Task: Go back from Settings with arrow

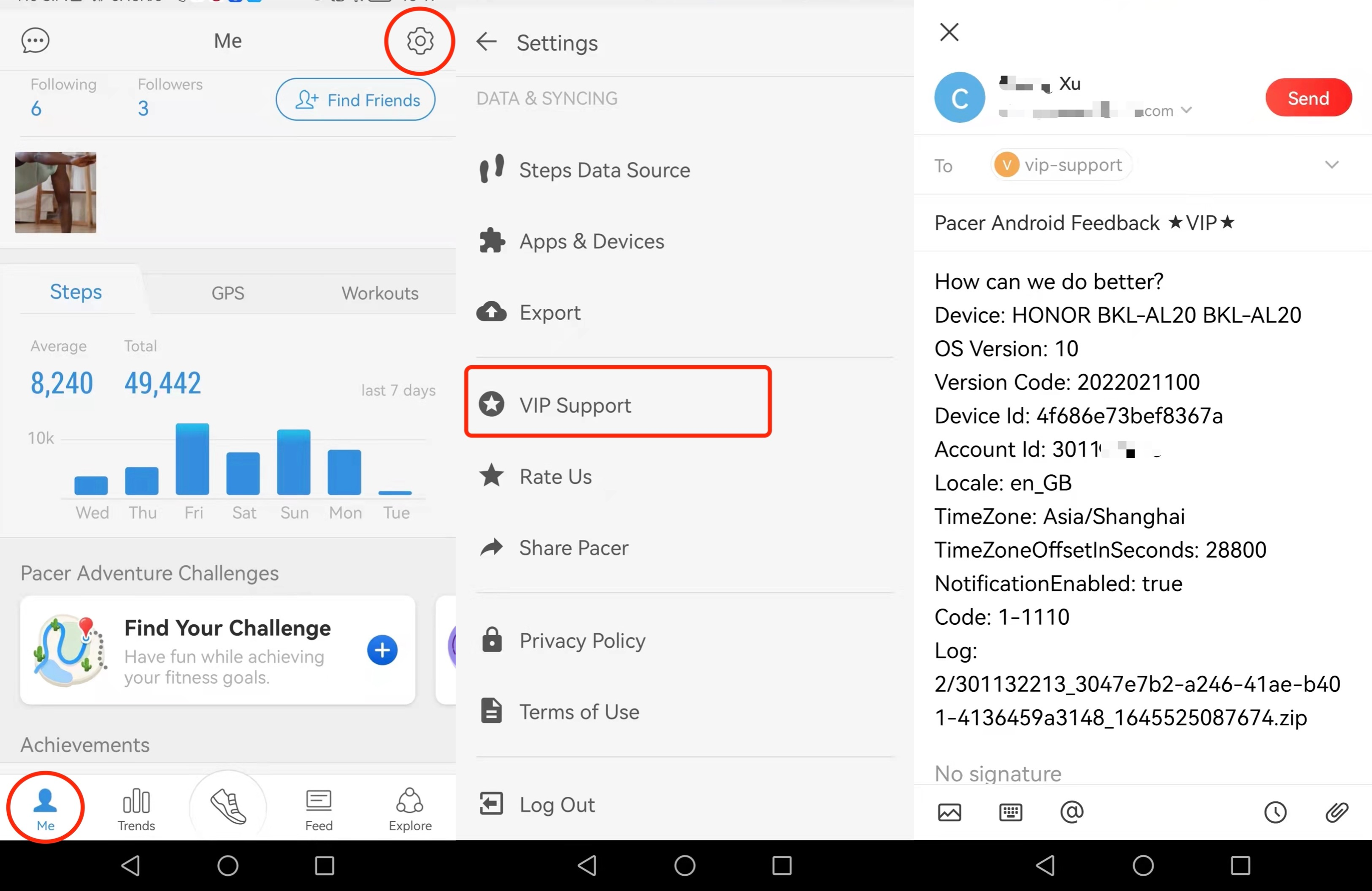Action: point(487,42)
